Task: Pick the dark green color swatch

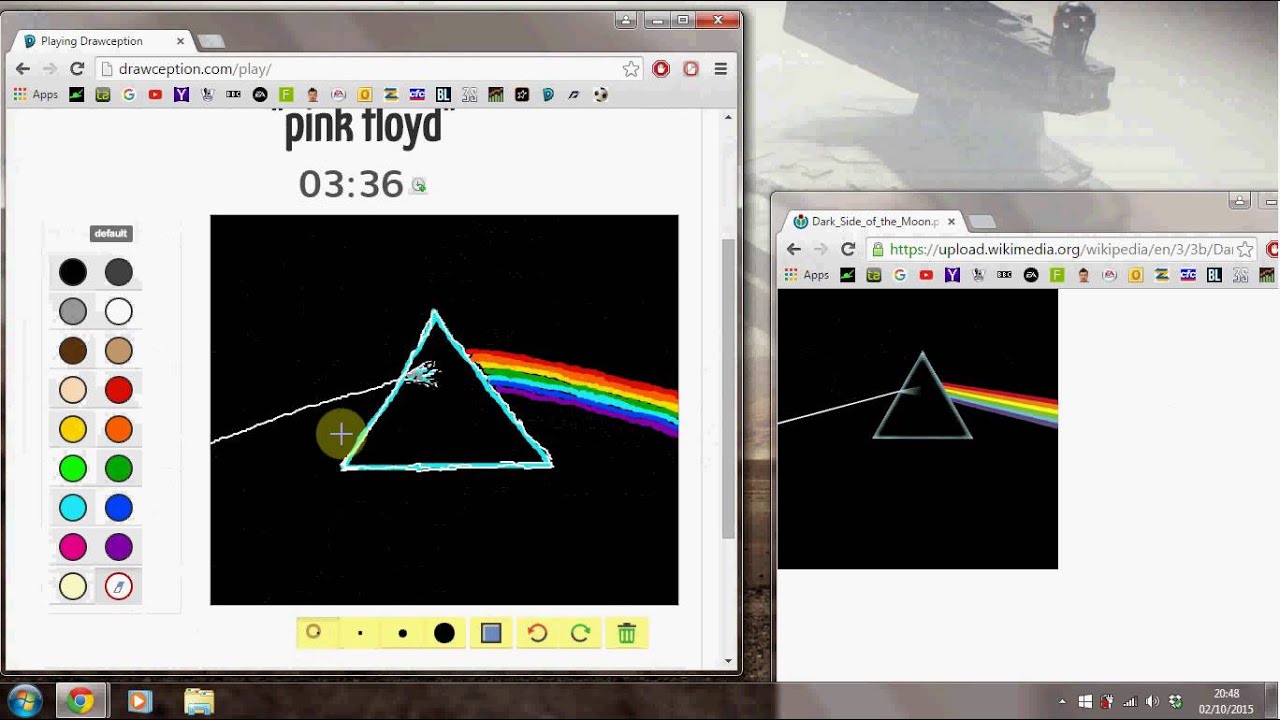Action: point(119,468)
